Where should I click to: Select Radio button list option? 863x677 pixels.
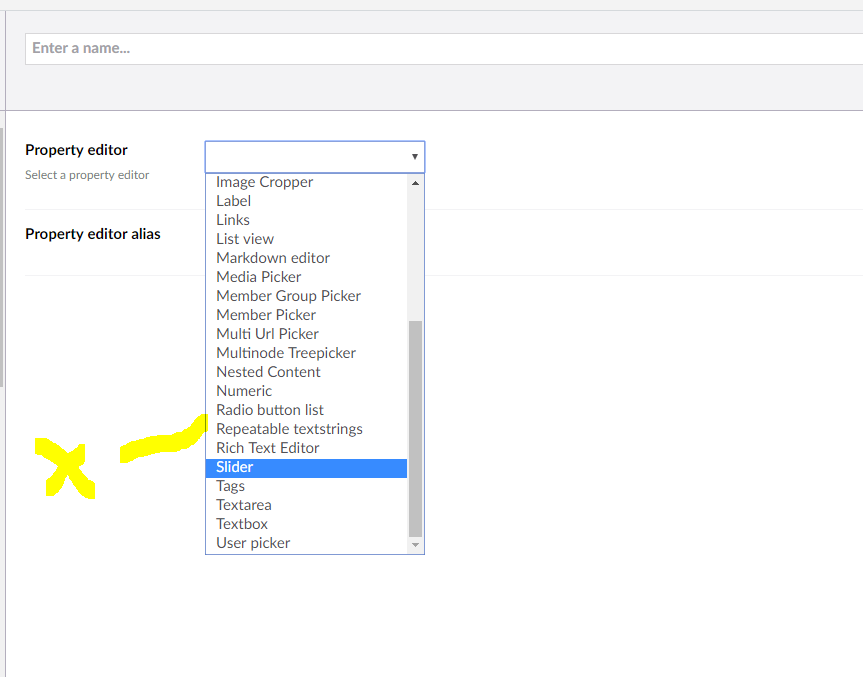(307, 410)
